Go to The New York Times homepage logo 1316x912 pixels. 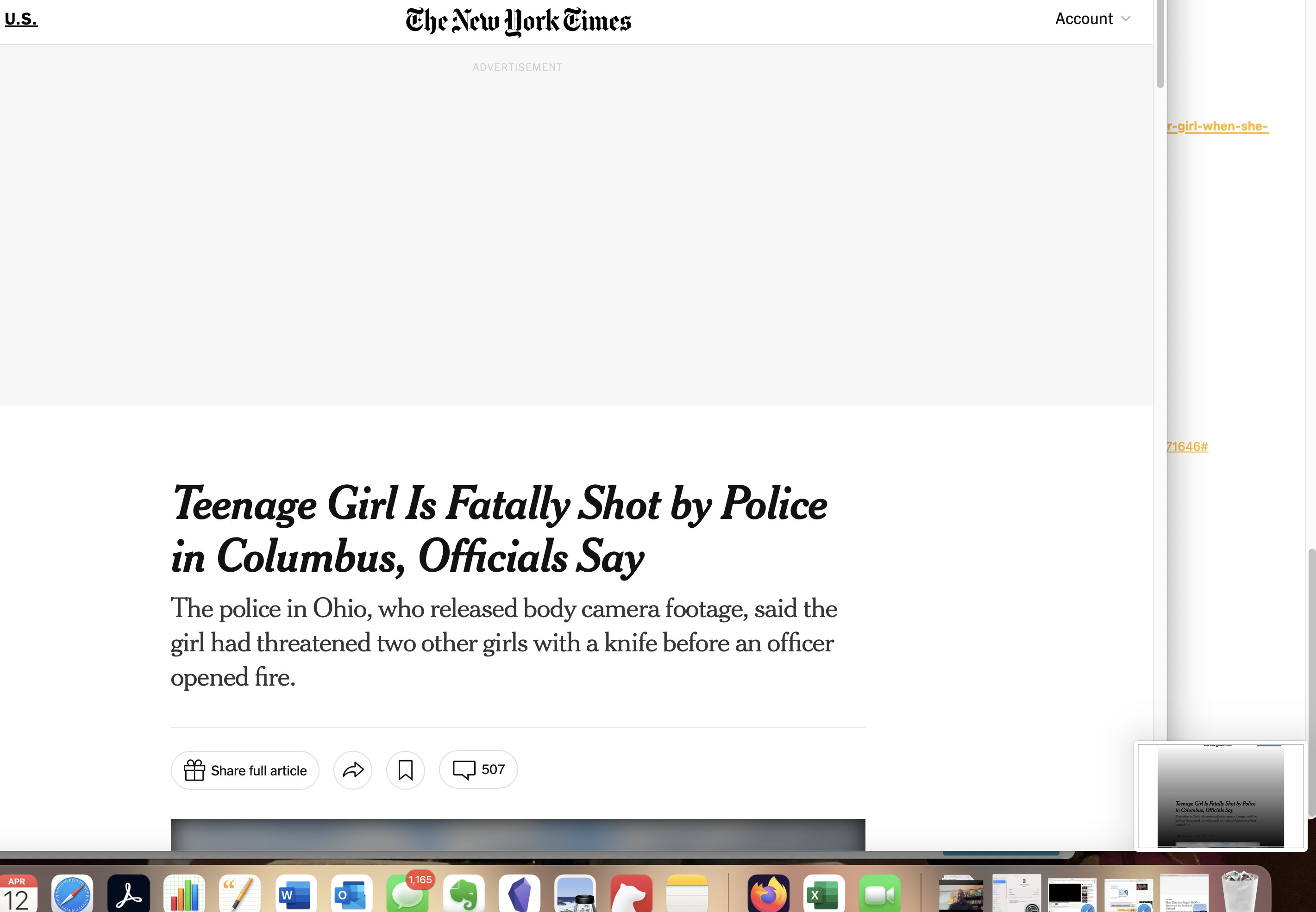[x=518, y=22]
